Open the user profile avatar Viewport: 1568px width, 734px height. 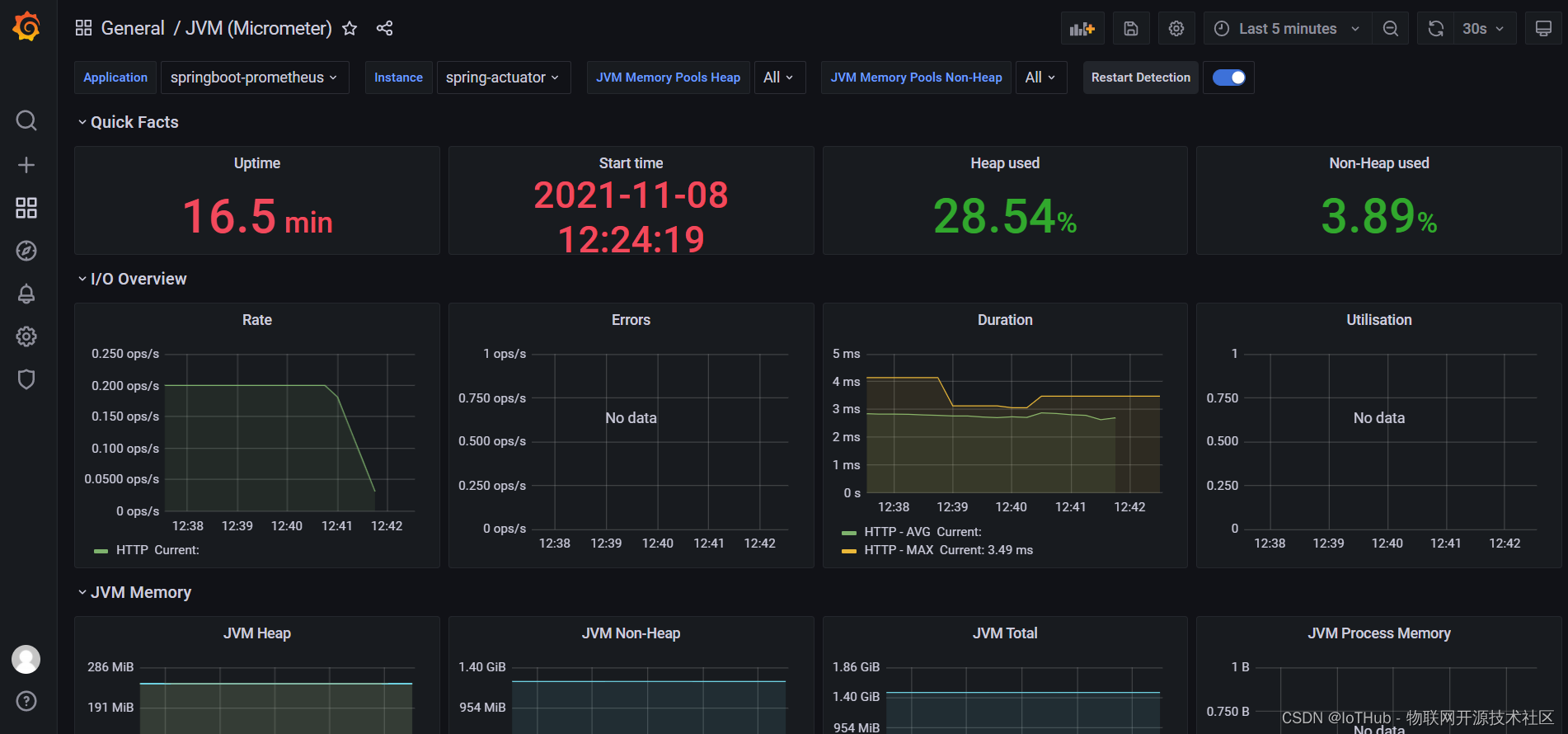26,659
